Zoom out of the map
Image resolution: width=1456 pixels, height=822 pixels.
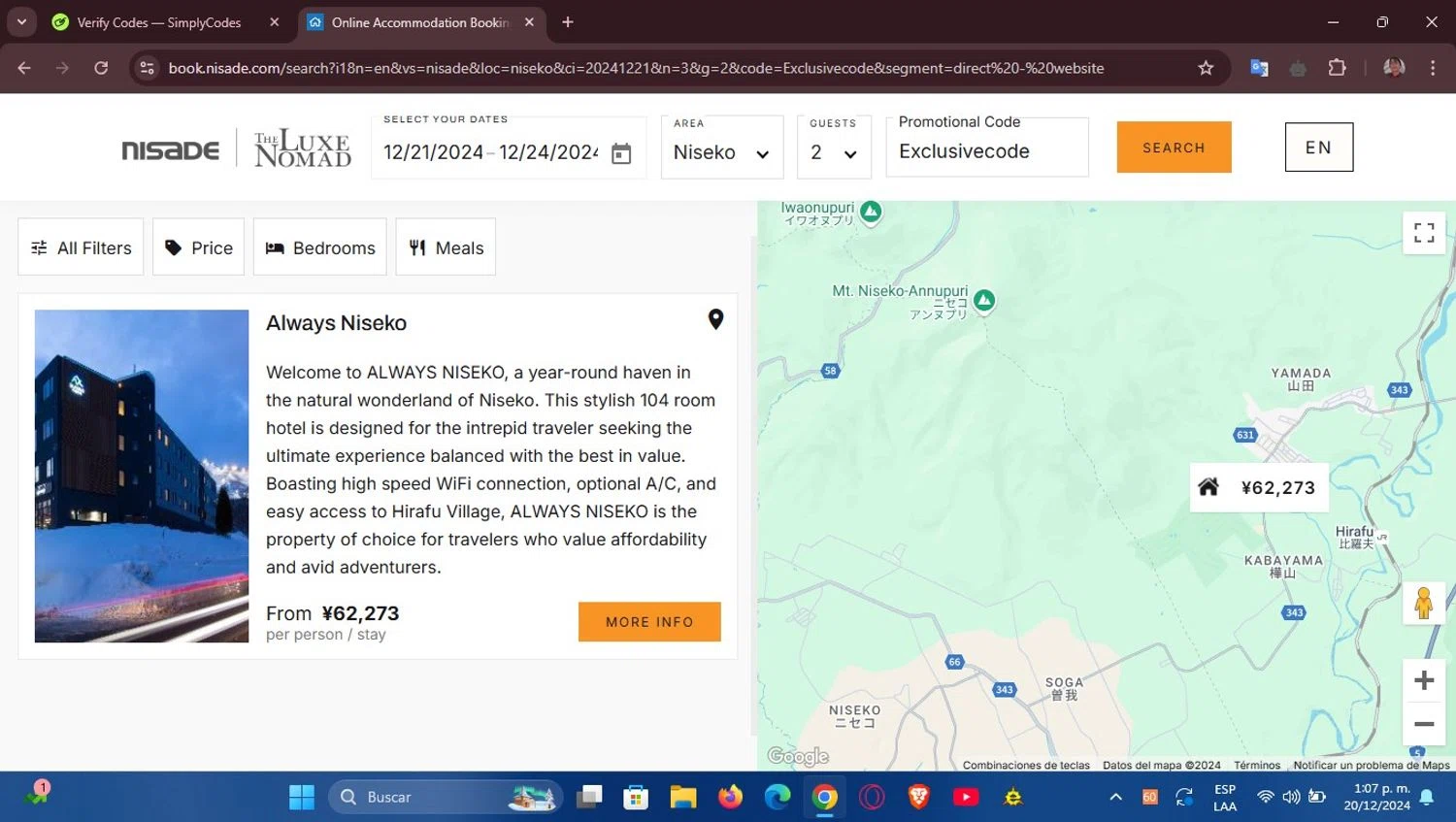[x=1424, y=724]
